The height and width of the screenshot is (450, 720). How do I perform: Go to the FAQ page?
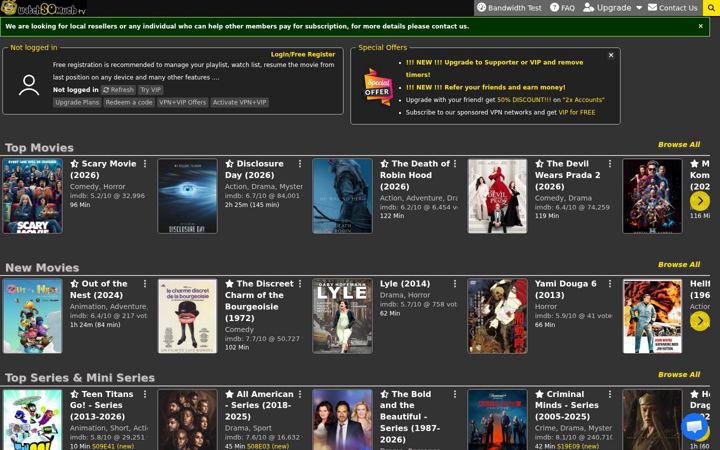pos(562,8)
